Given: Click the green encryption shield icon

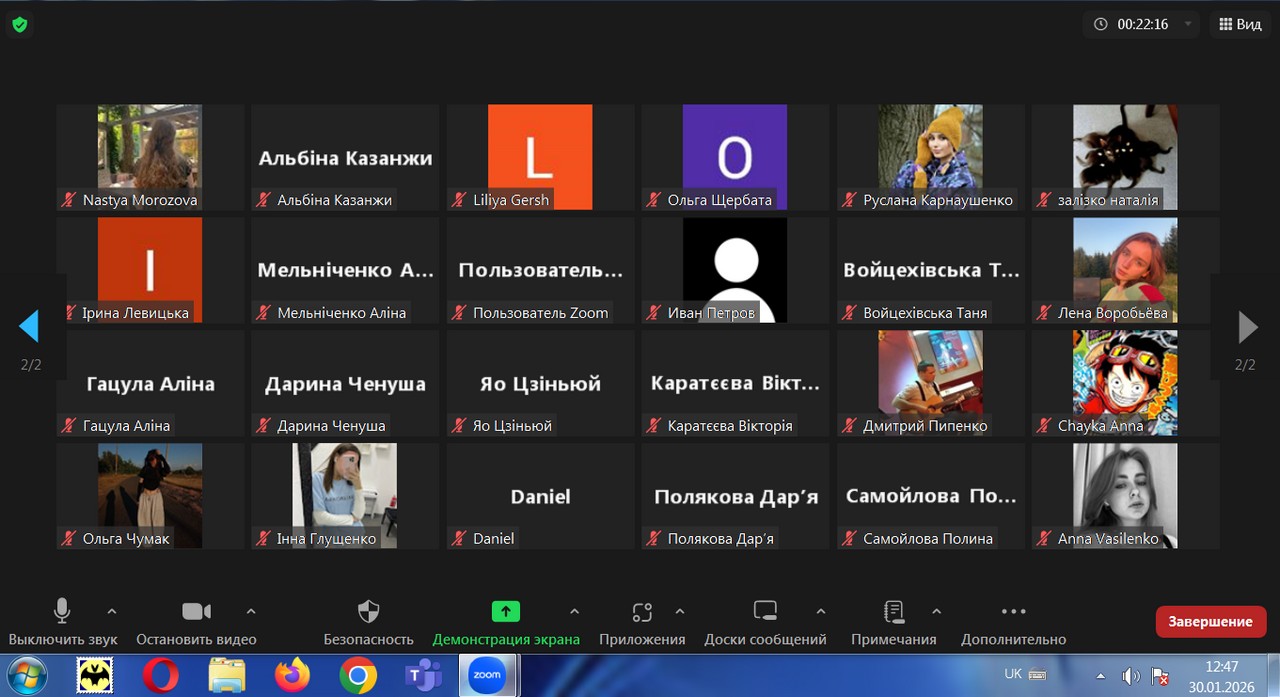Looking at the screenshot, I should point(19,25).
